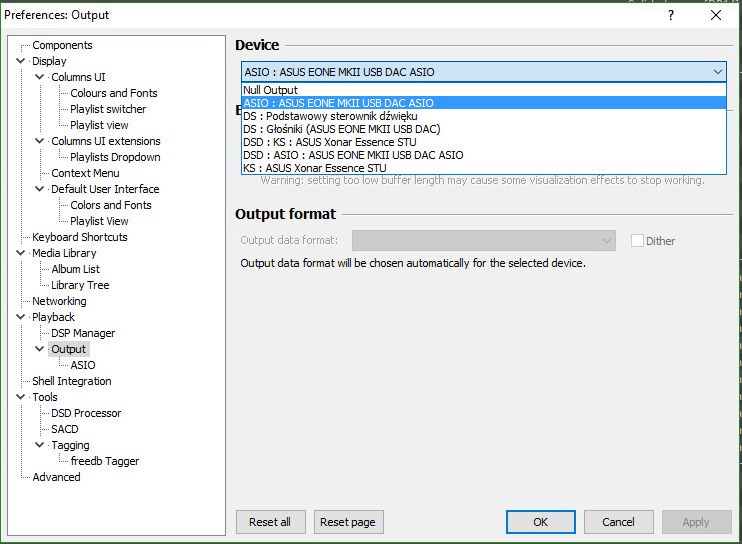
Task: Toggle the Dither checkbox
Action: click(x=637, y=241)
